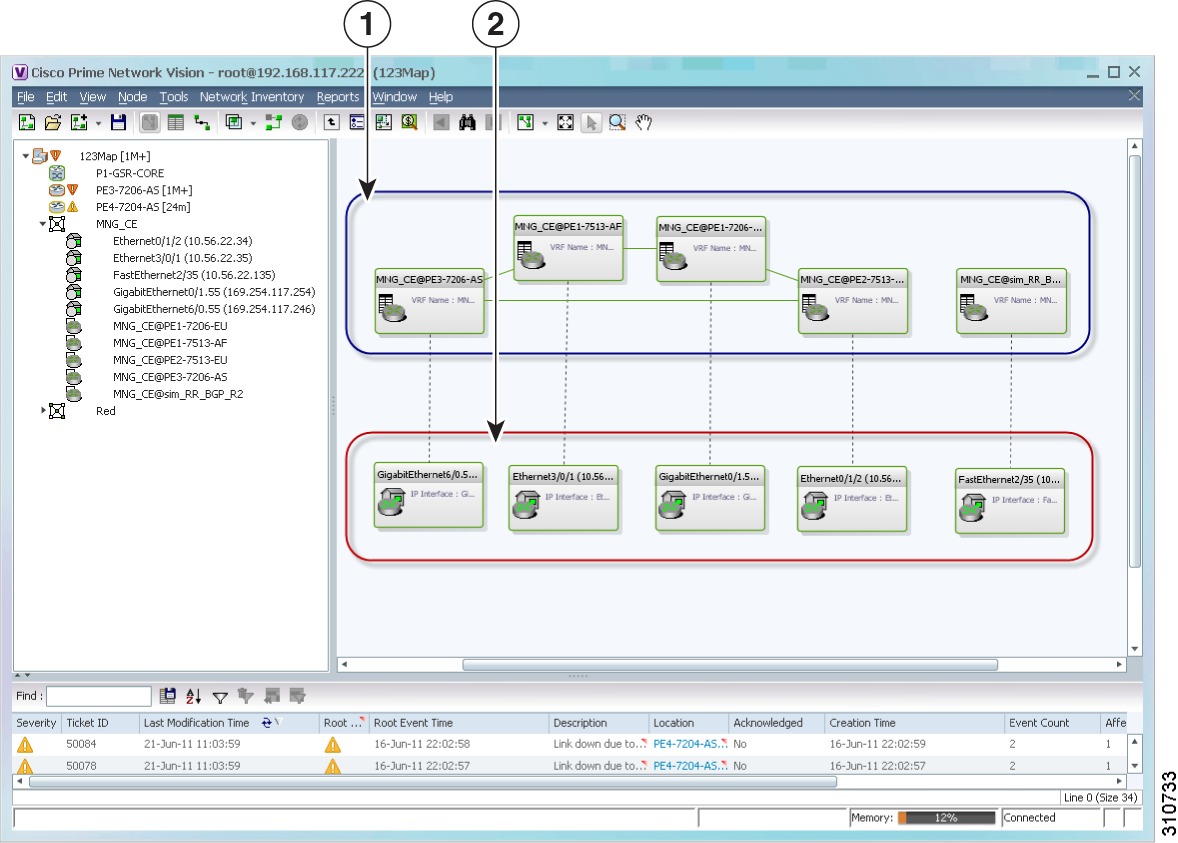Click the export table to file icon
This screenshot has width=1178, height=843.
(x=168, y=696)
